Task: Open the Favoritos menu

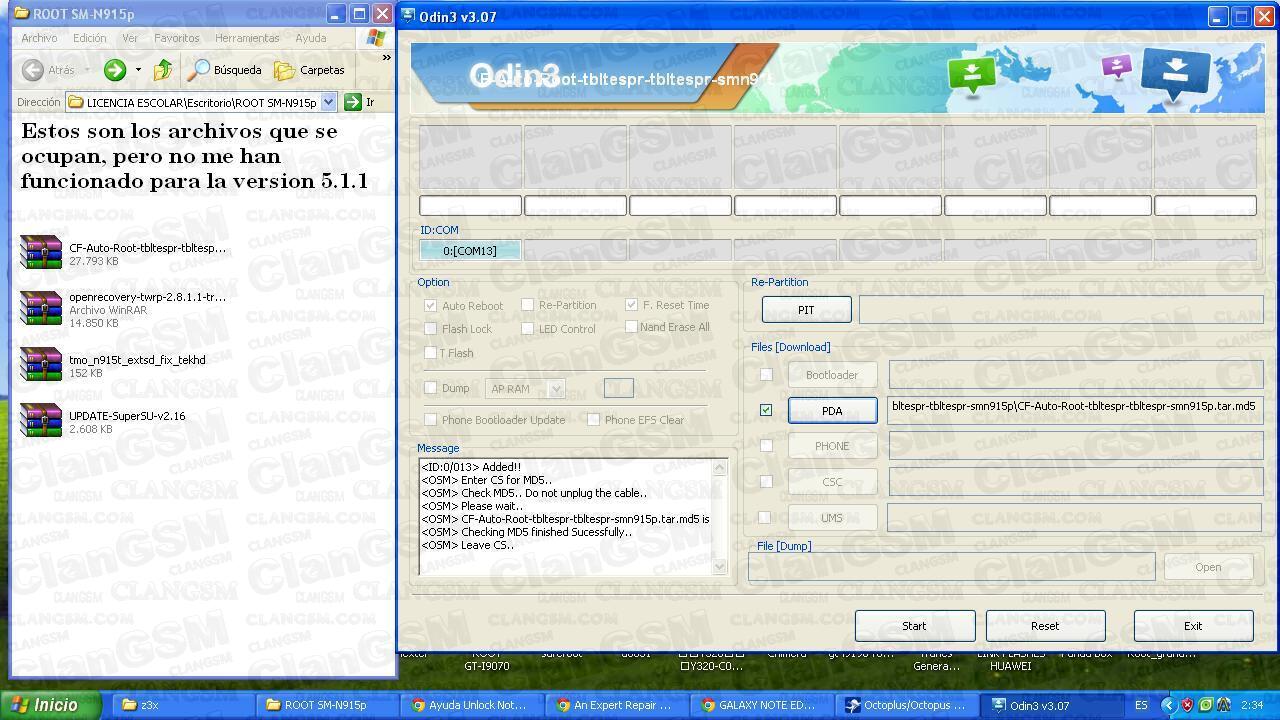Action: point(177,38)
